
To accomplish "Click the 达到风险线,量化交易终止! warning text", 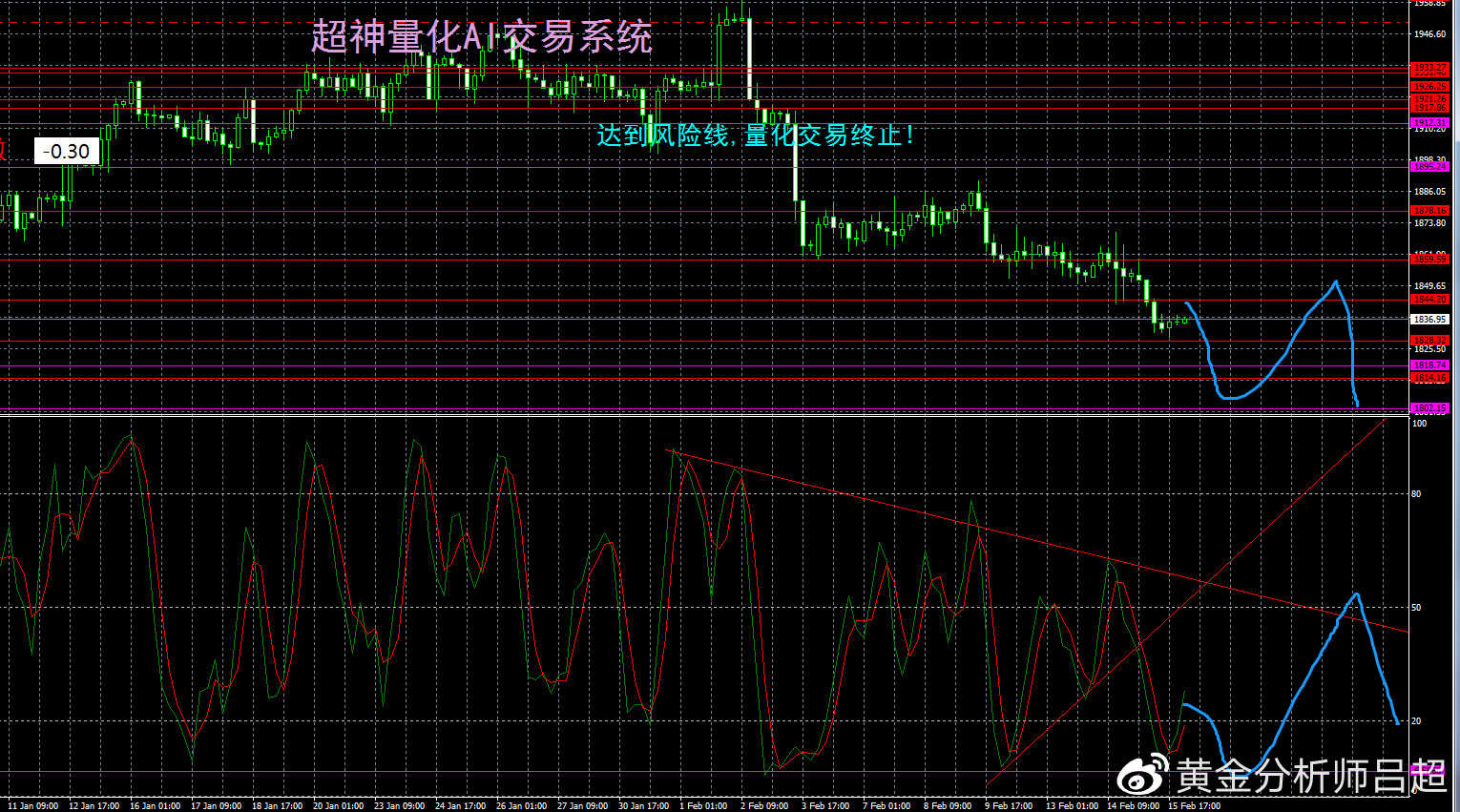I will coord(756,135).
